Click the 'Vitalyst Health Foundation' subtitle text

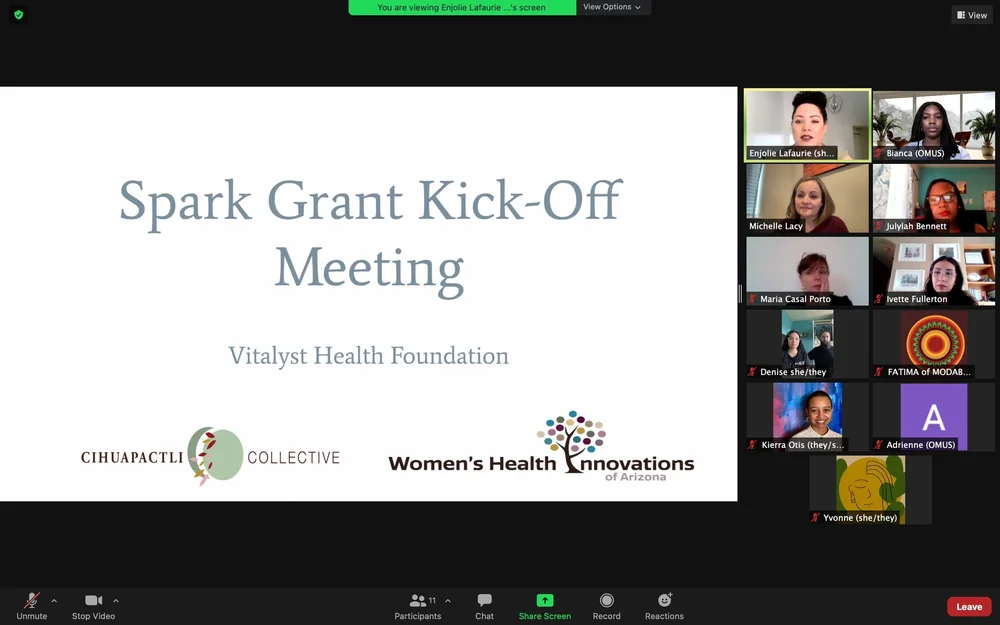pyautogui.click(x=369, y=356)
